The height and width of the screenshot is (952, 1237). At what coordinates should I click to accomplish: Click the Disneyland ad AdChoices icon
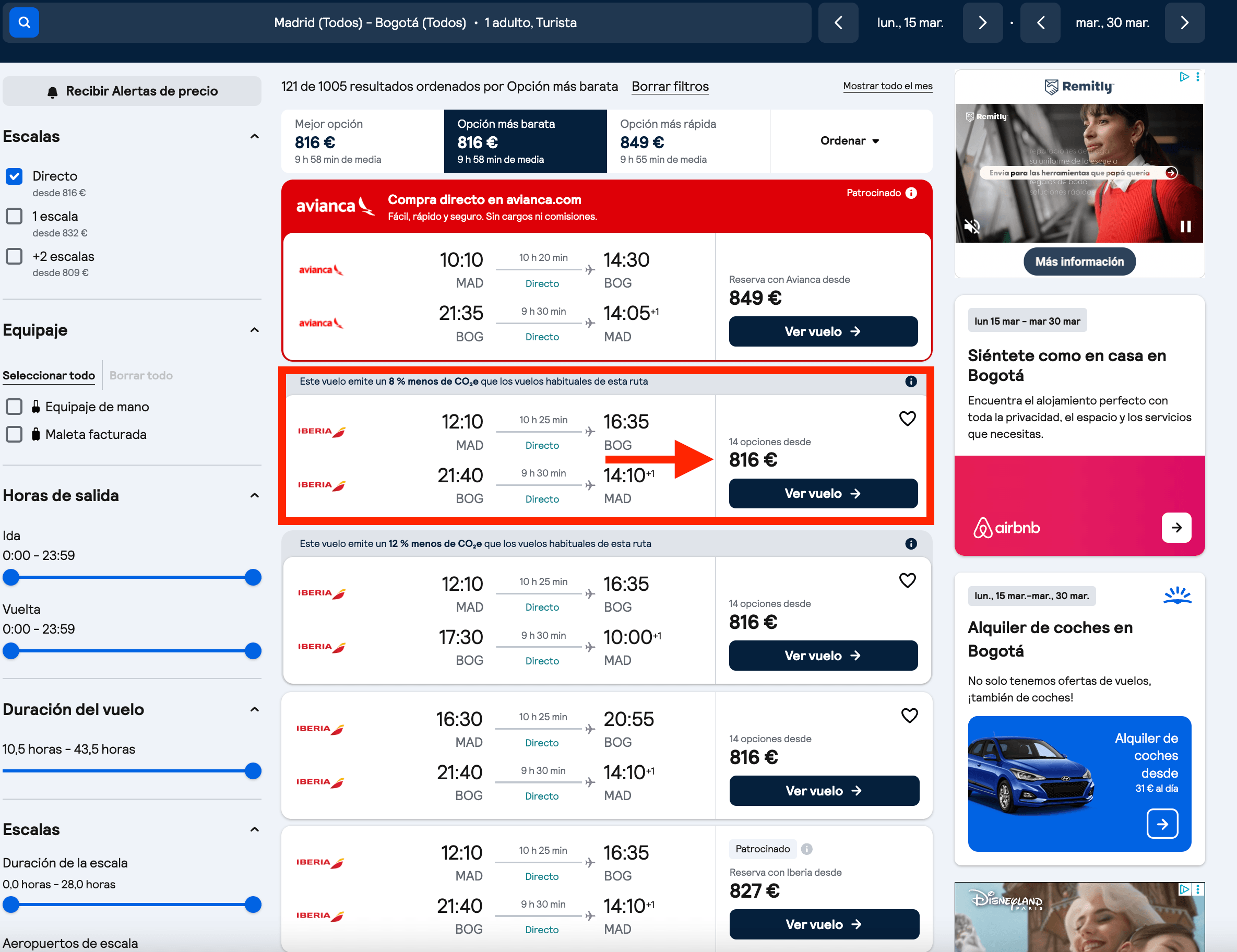1184,889
